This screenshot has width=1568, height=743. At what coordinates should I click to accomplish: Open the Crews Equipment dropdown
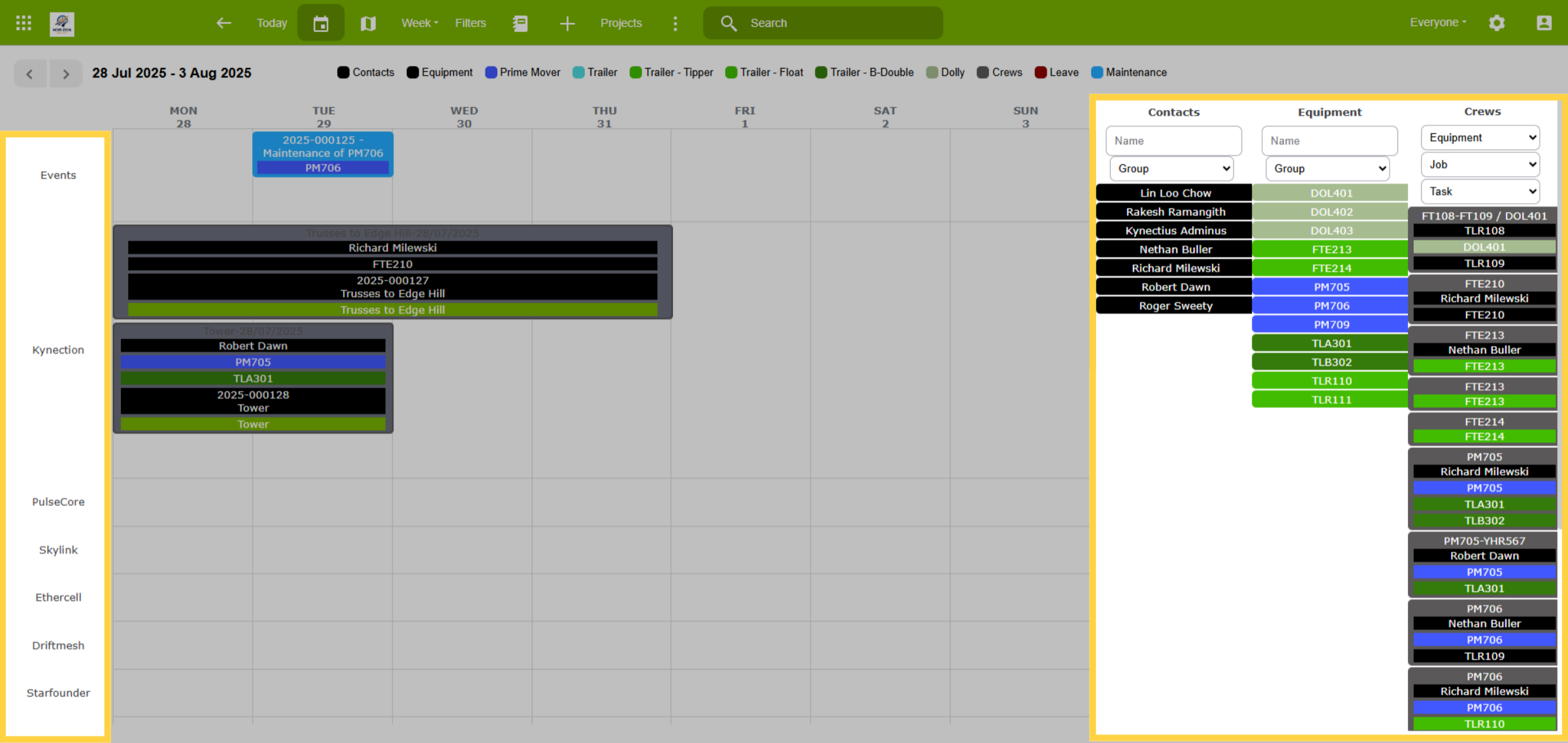[x=1480, y=138]
